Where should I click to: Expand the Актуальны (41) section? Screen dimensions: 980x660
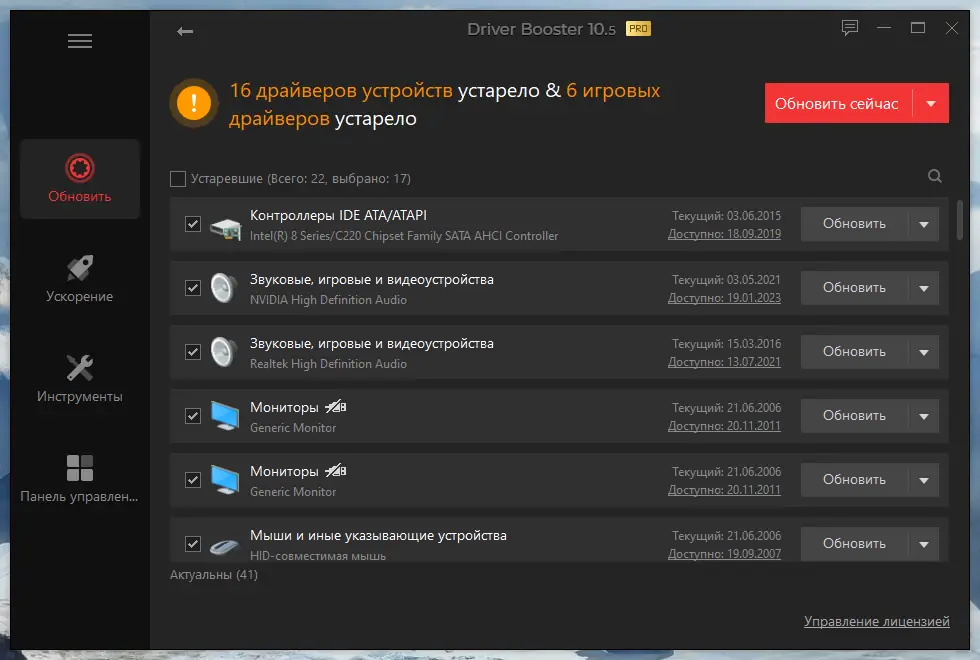pyautogui.click(x=214, y=574)
